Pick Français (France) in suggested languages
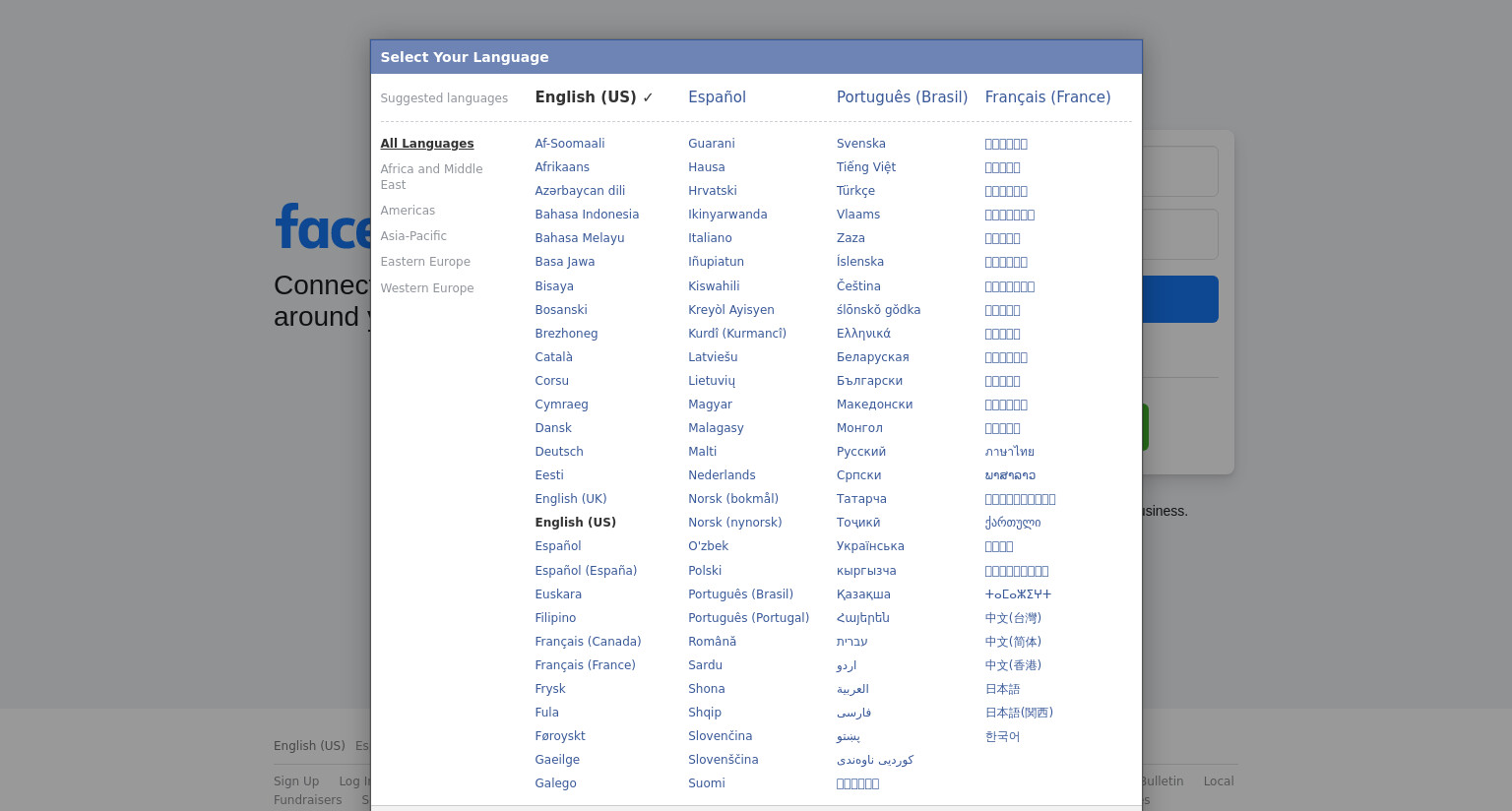The image size is (1512, 811). click(1047, 97)
